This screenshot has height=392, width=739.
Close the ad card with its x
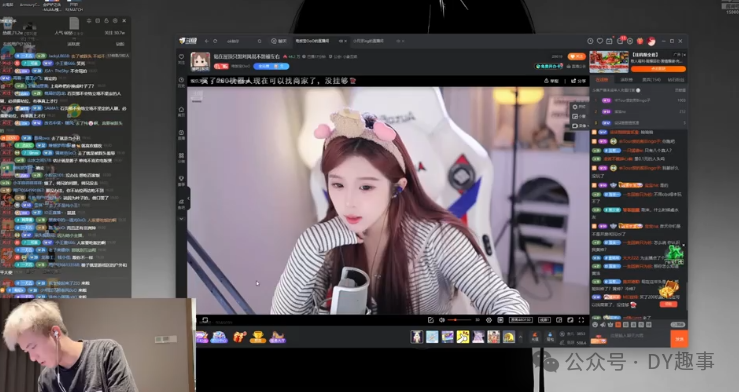pos(684,55)
